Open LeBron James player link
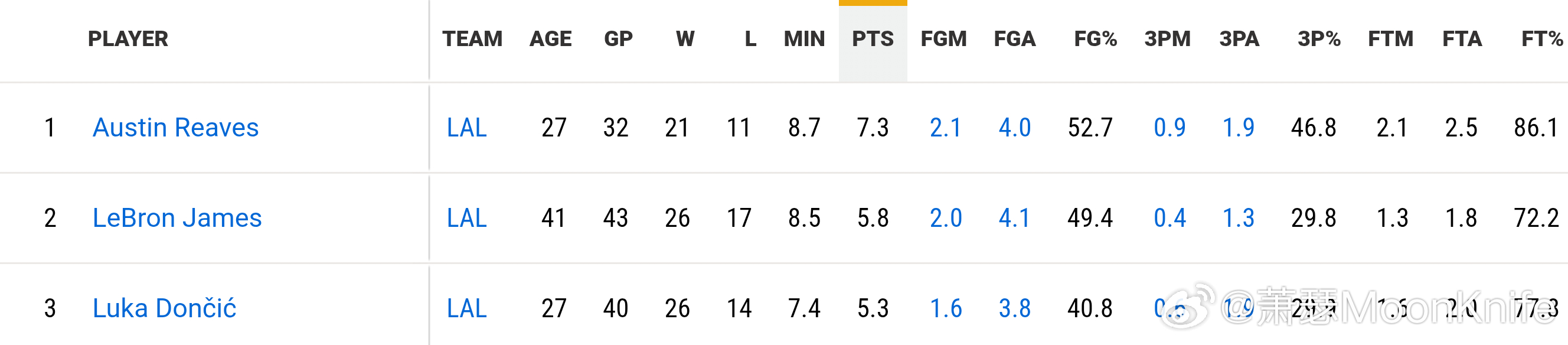The image size is (1568, 345). pos(177,217)
